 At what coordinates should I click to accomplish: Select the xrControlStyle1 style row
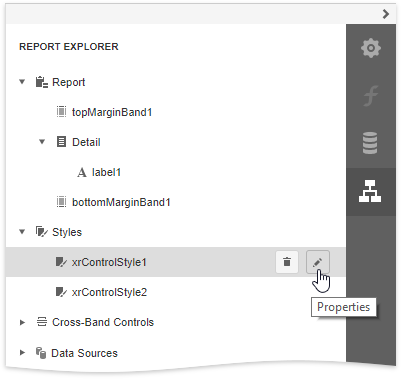(176, 262)
